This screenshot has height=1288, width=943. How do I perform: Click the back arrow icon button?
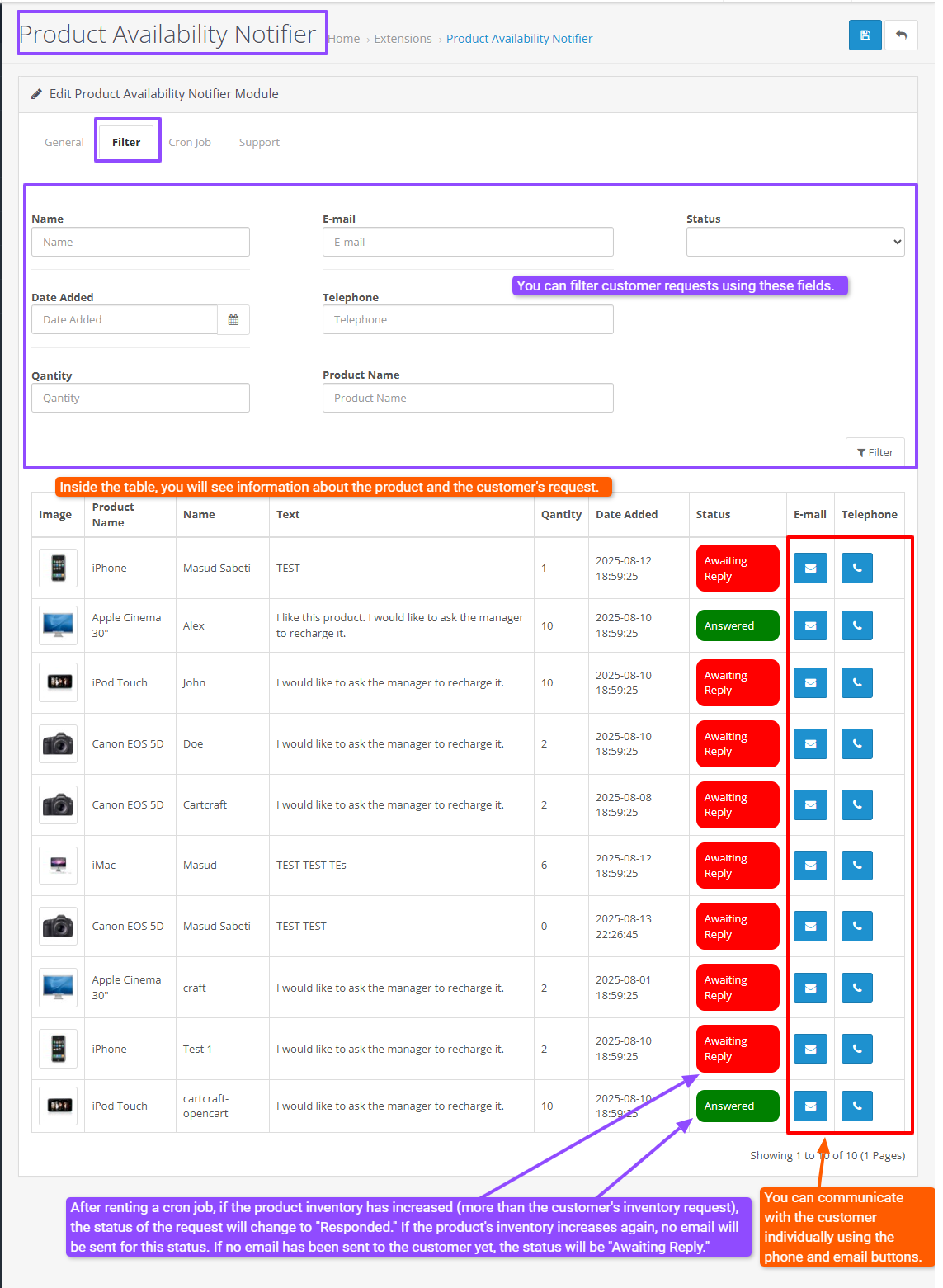[901, 35]
